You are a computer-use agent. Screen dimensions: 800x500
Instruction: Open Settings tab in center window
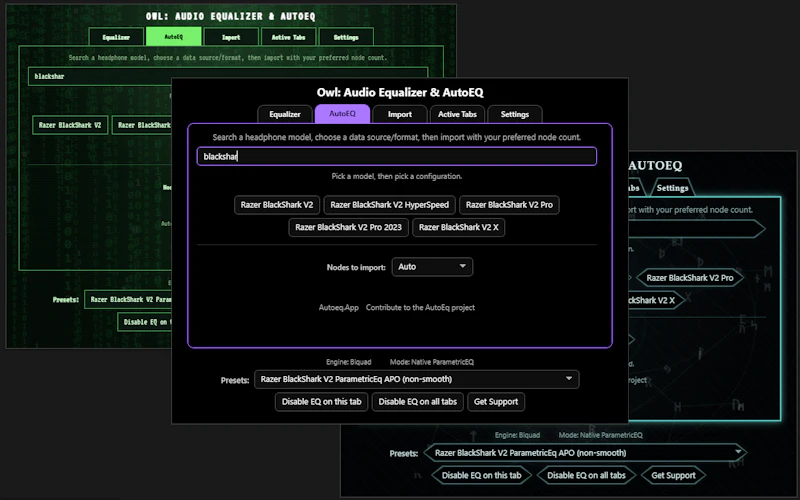[514, 114]
